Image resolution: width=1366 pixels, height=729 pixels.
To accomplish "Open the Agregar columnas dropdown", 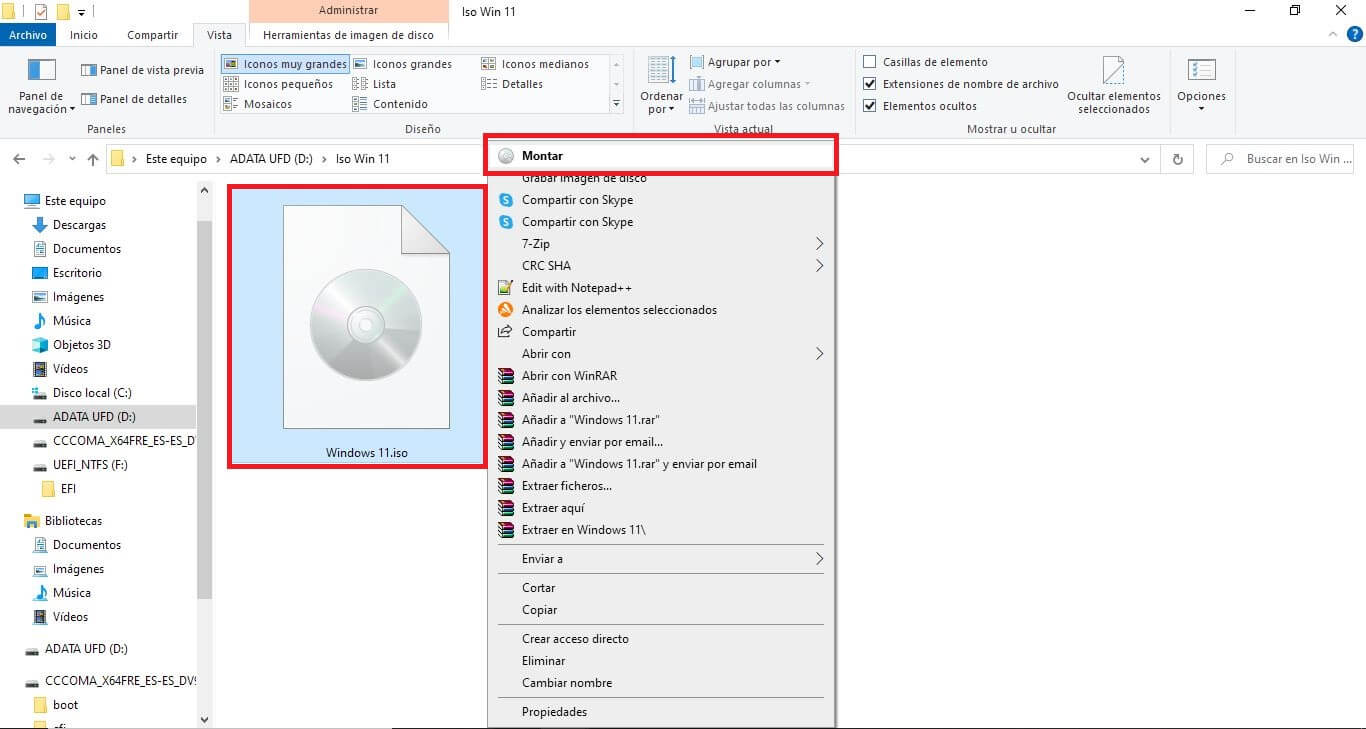I will point(750,84).
